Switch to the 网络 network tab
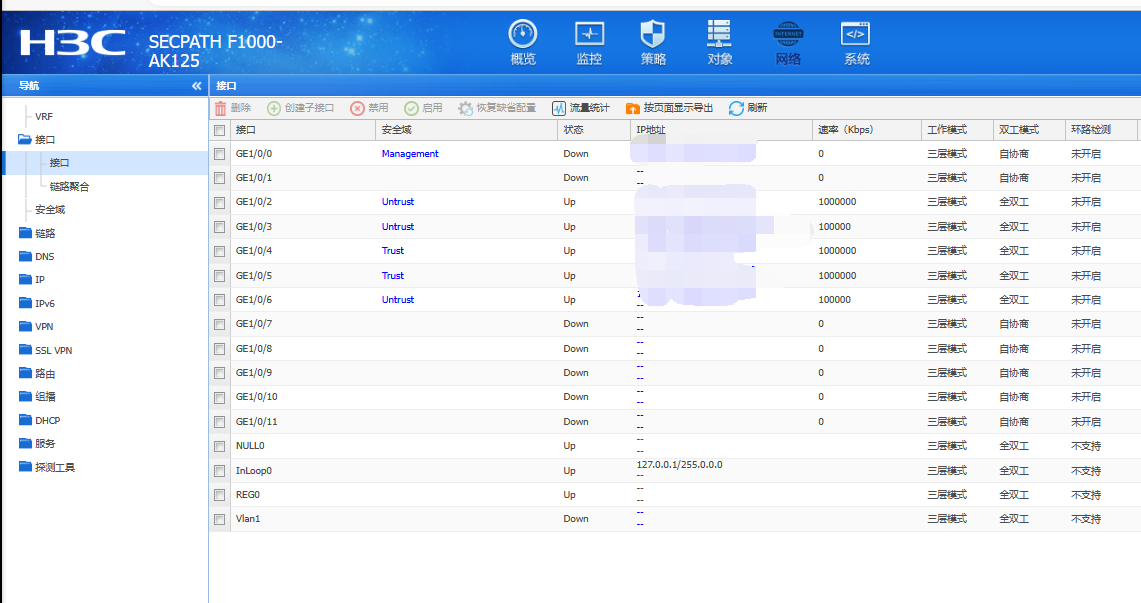This screenshot has height=603, width=1141. coord(788,42)
